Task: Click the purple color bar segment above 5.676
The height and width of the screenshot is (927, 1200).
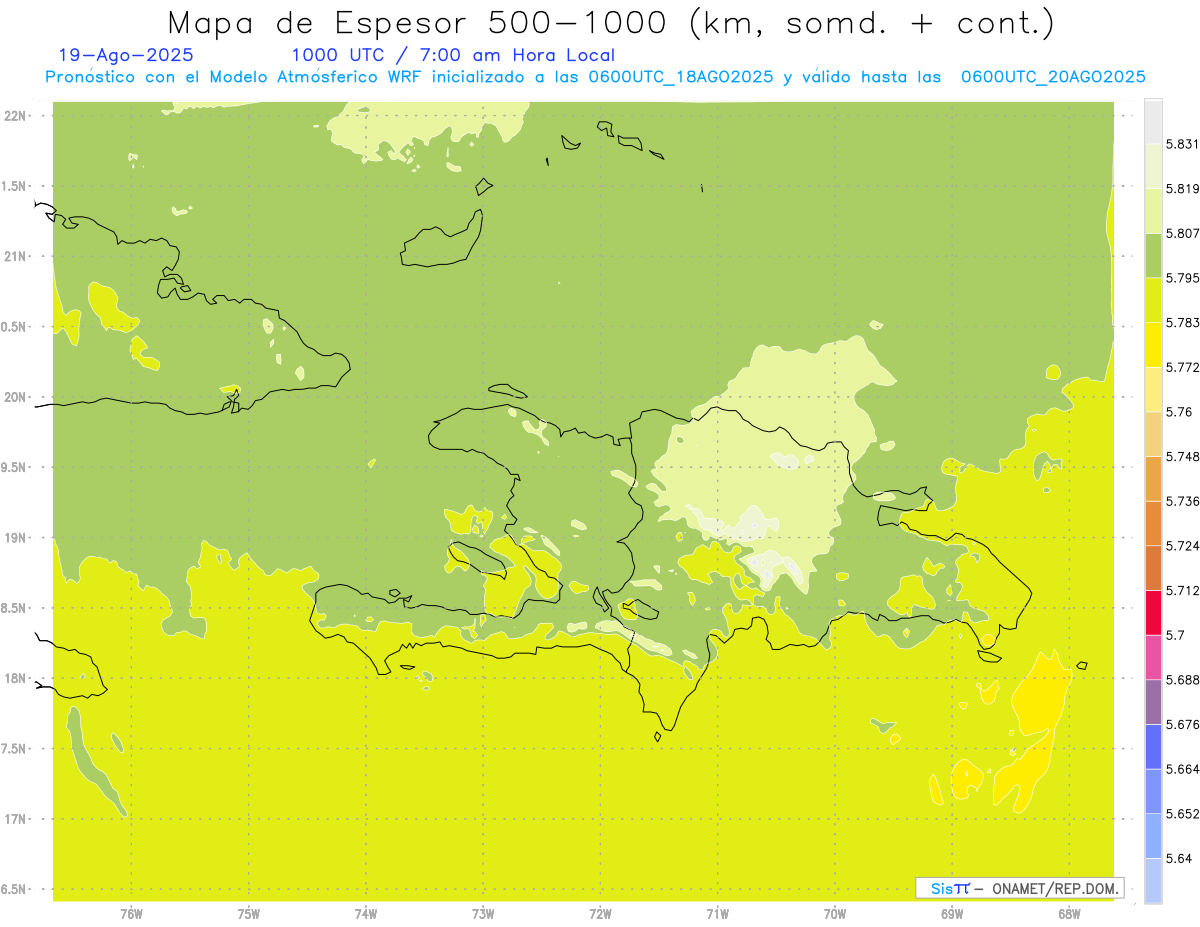Action: (1153, 702)
